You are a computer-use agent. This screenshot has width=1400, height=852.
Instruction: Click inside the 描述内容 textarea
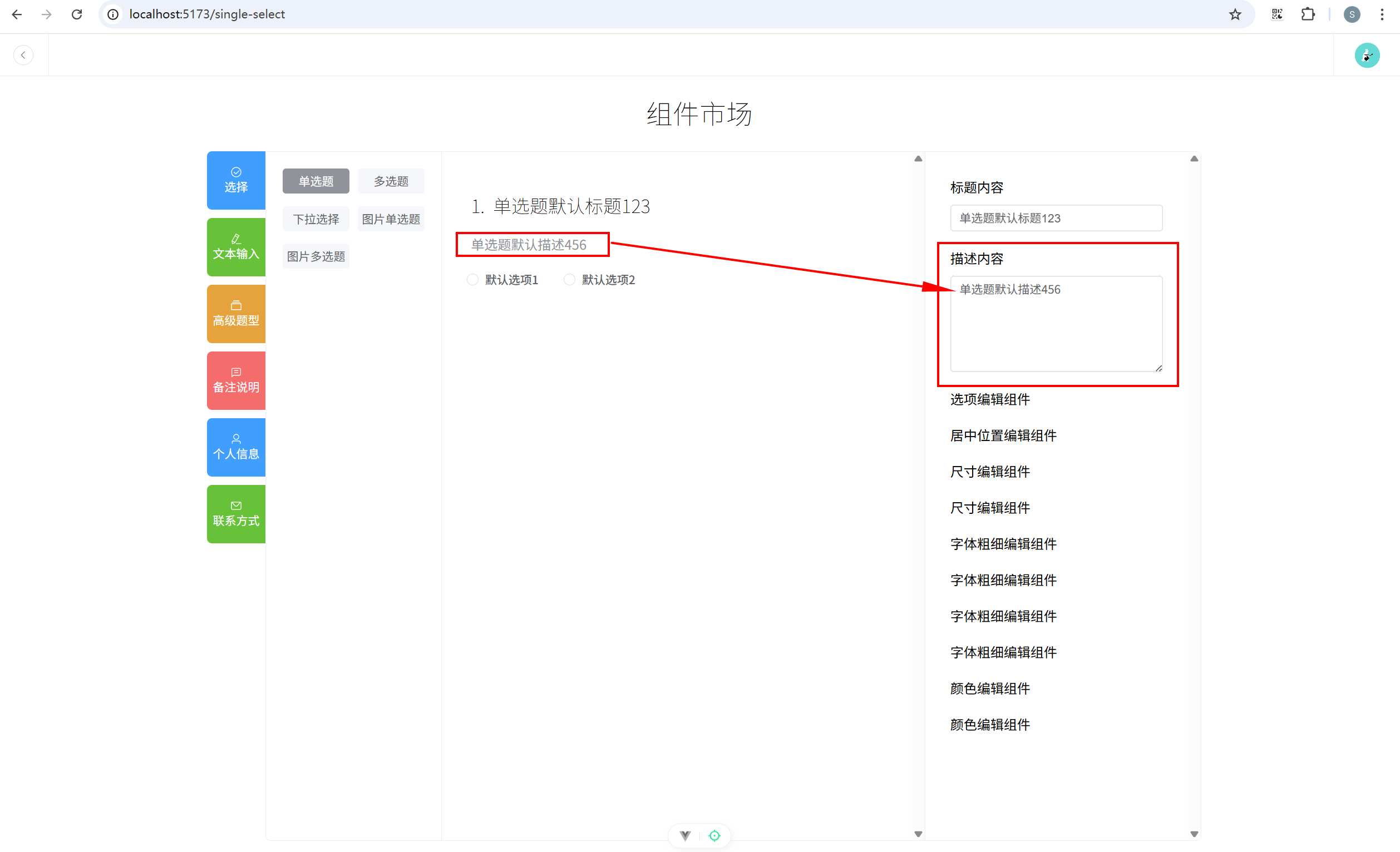[1056, 324]
